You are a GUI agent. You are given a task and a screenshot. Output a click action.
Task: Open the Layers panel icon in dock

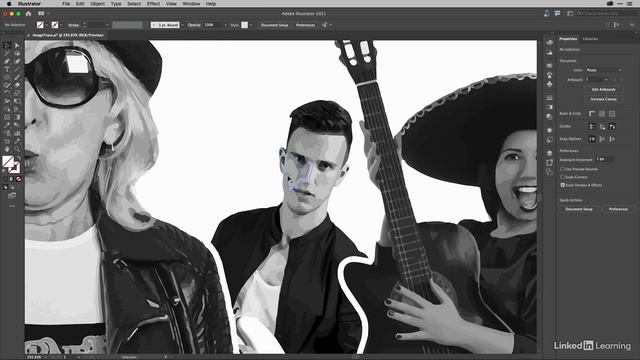click(x=549, y=153)
